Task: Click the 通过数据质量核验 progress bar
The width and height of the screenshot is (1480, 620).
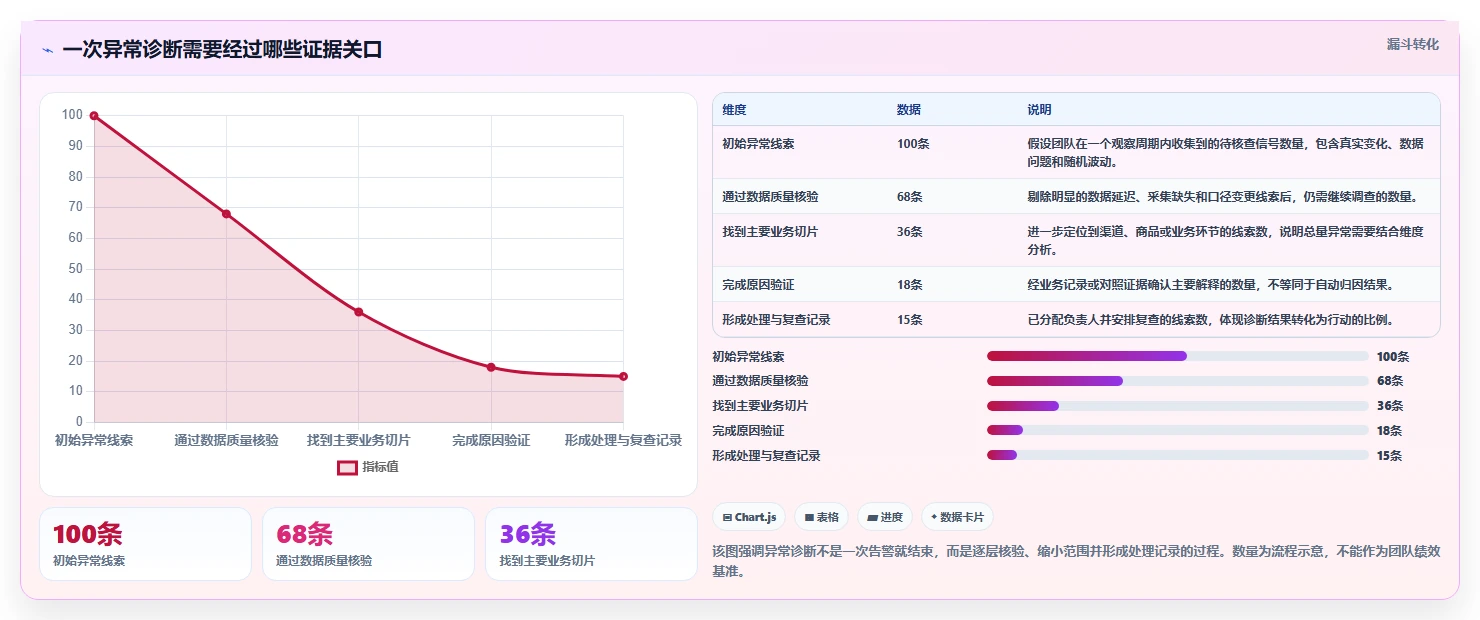Action: (1177, 381)
